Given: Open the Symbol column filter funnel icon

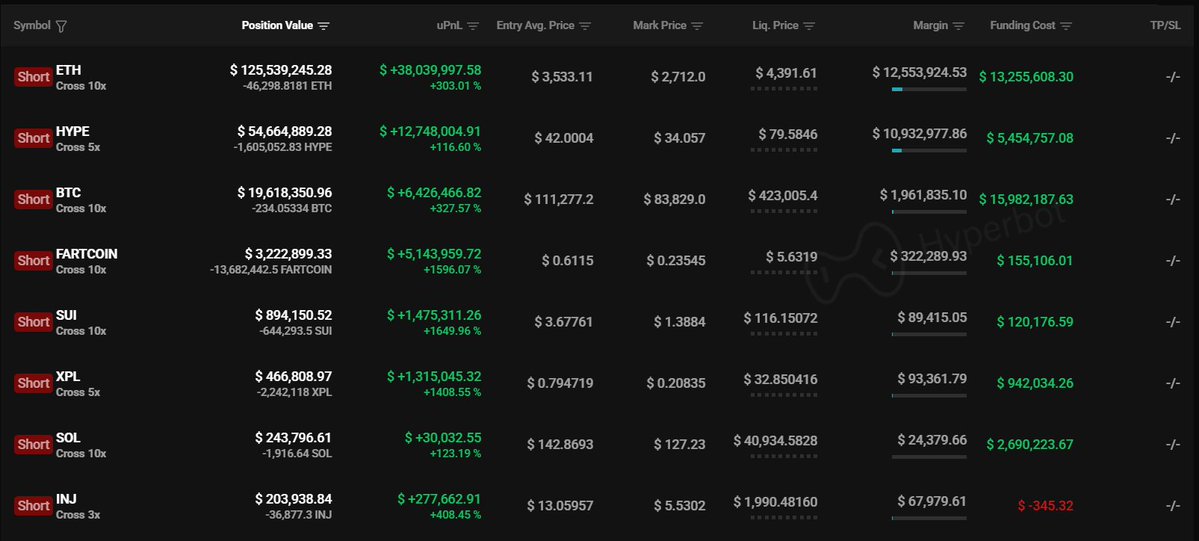Looking at the screenshot, I should [62, 26].
